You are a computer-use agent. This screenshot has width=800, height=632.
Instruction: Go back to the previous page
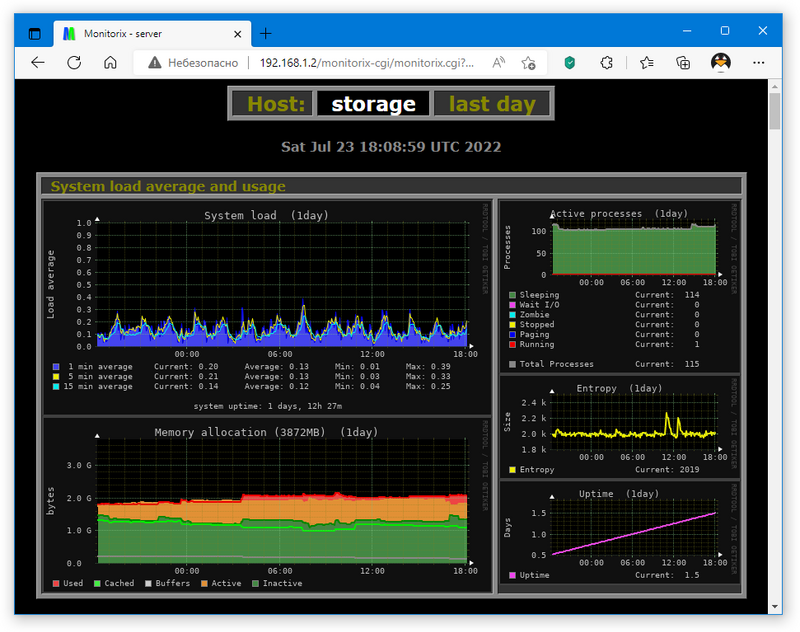38,63
